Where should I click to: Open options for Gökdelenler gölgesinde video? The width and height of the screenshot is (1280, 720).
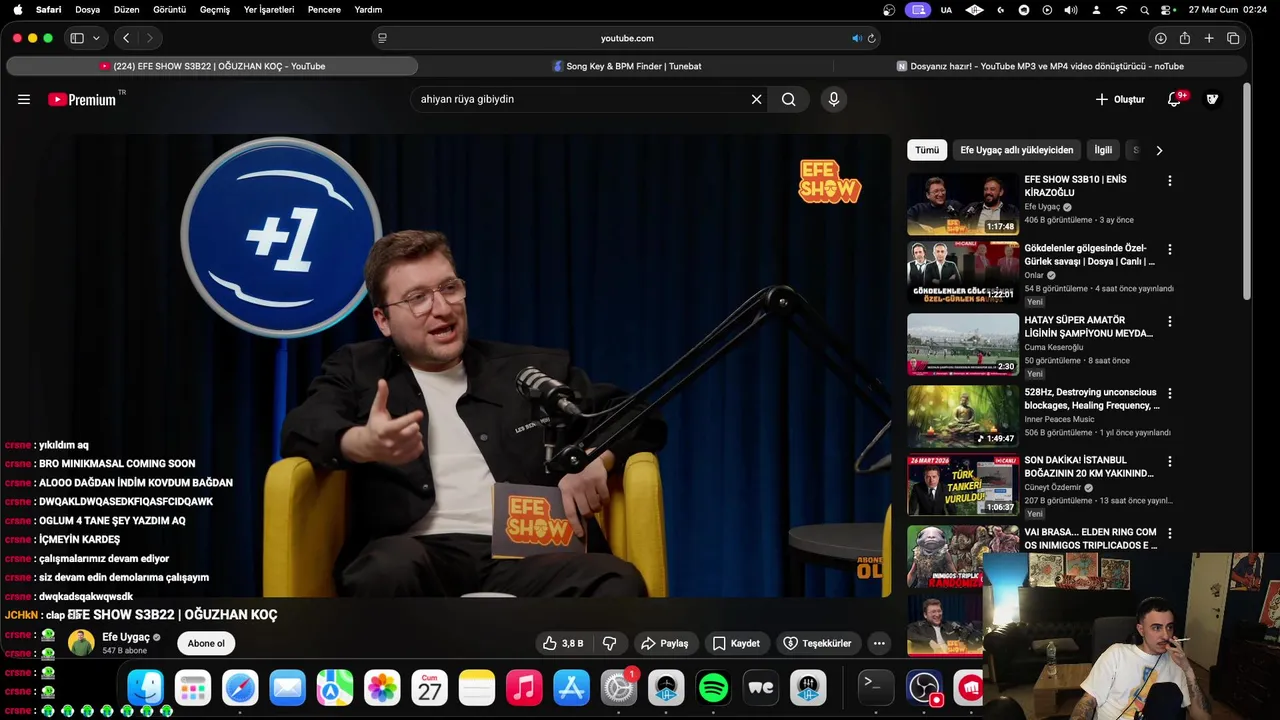[1170, 249]
